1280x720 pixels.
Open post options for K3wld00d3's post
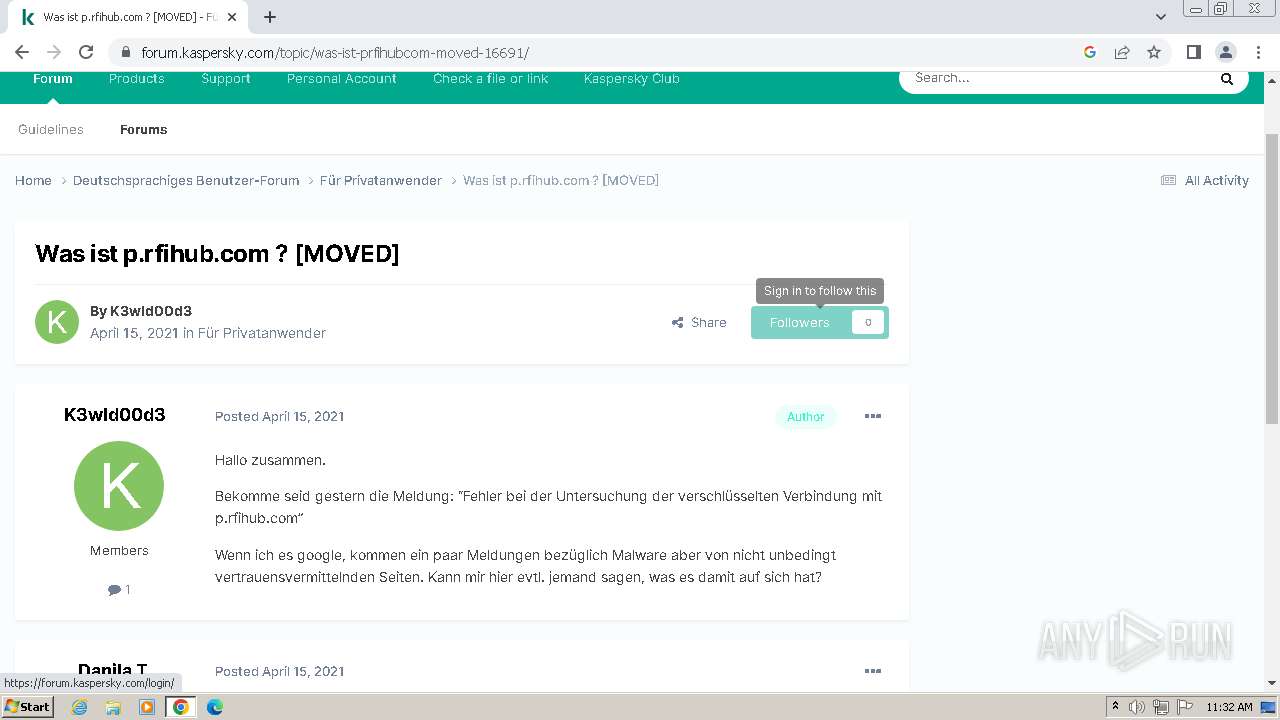[x=873, y=416]
